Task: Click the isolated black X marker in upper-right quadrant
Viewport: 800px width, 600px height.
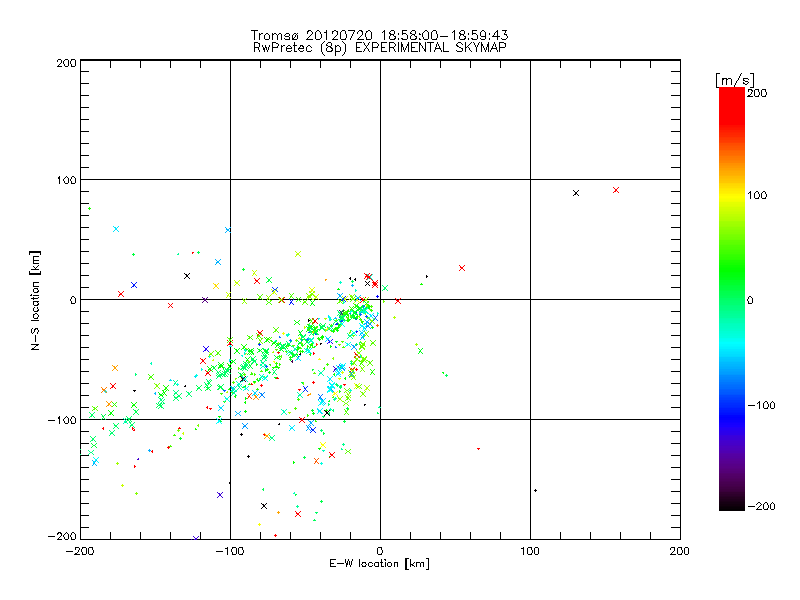Action: click(576, 193)
